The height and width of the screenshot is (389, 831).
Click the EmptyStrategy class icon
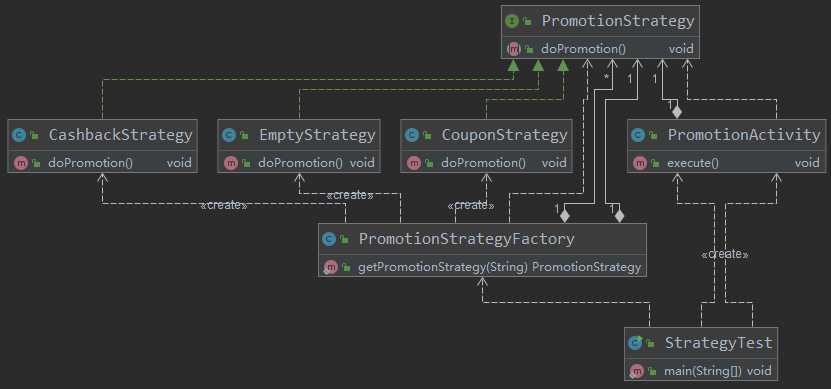click(229, 135)
